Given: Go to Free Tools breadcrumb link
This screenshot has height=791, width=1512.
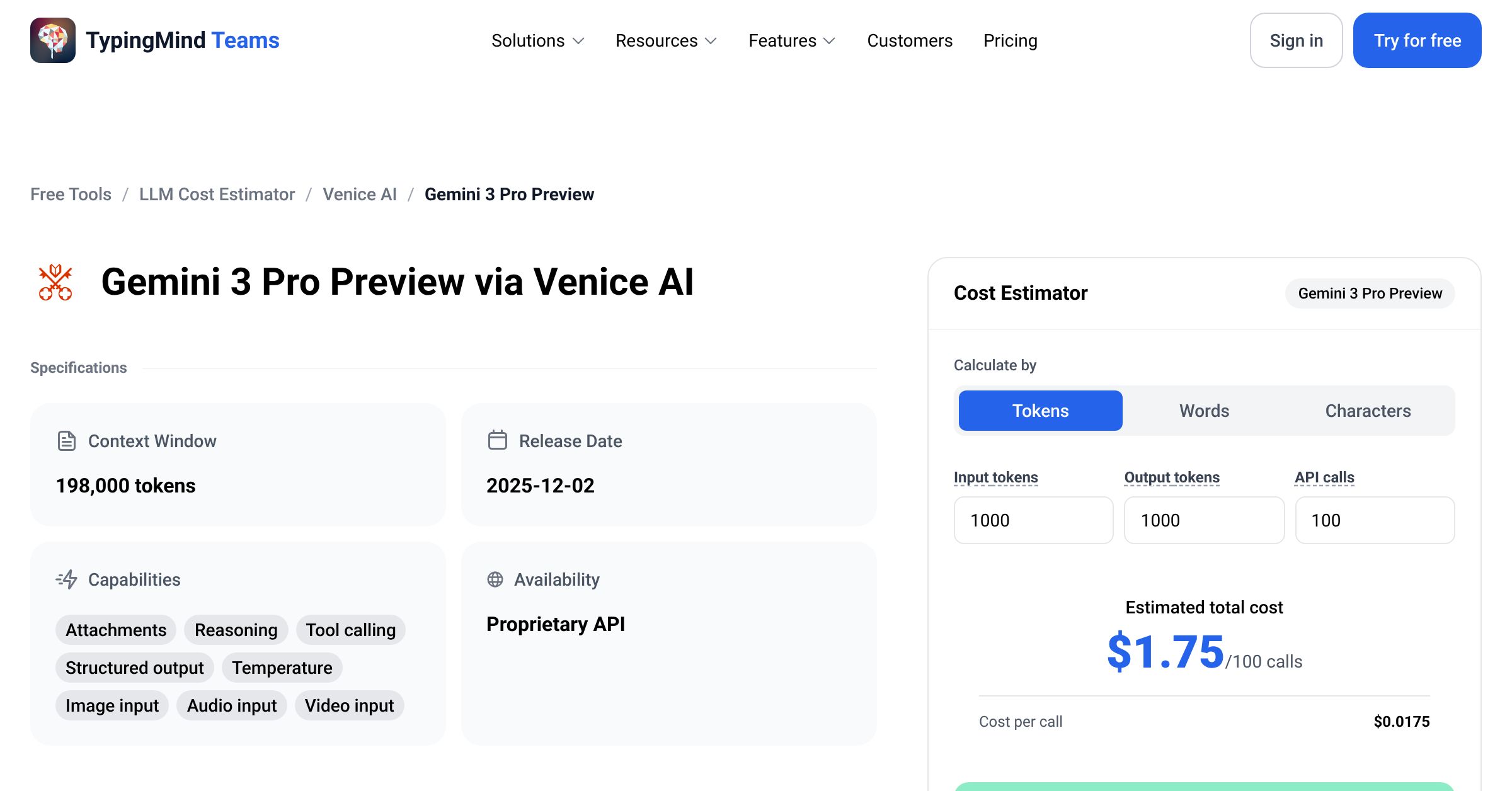Looking at the screenshot, I should coord(71,194).
